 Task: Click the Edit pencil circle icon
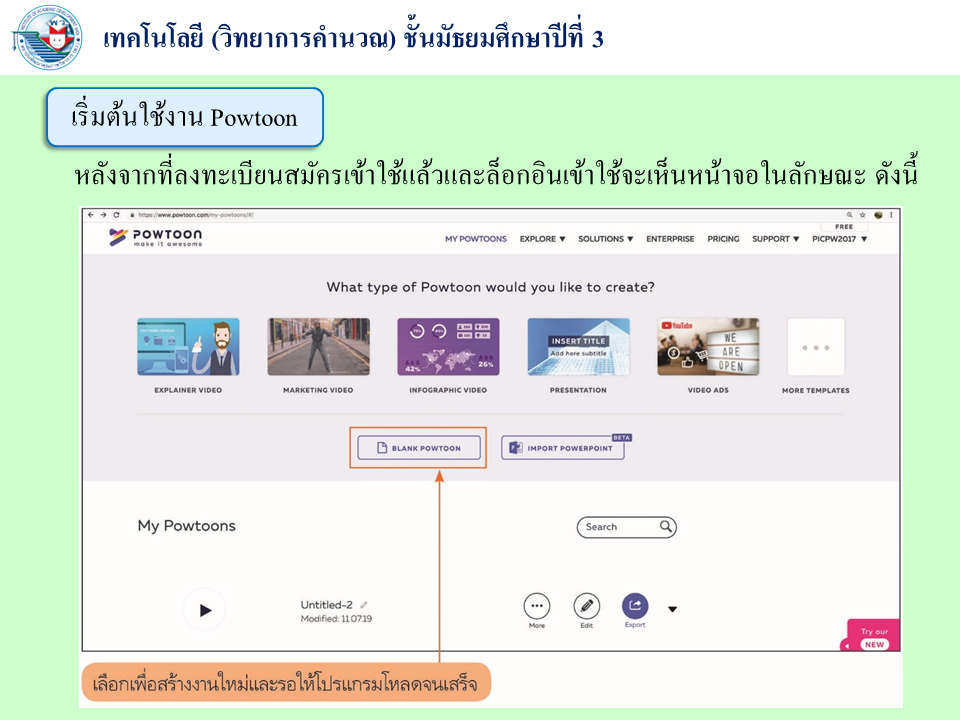pyautogui.click(x=587, y=606)
